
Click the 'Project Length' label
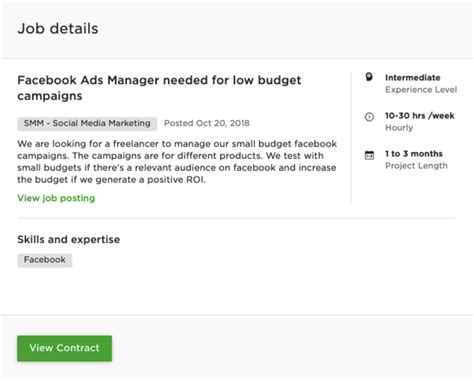click(416, 166)
